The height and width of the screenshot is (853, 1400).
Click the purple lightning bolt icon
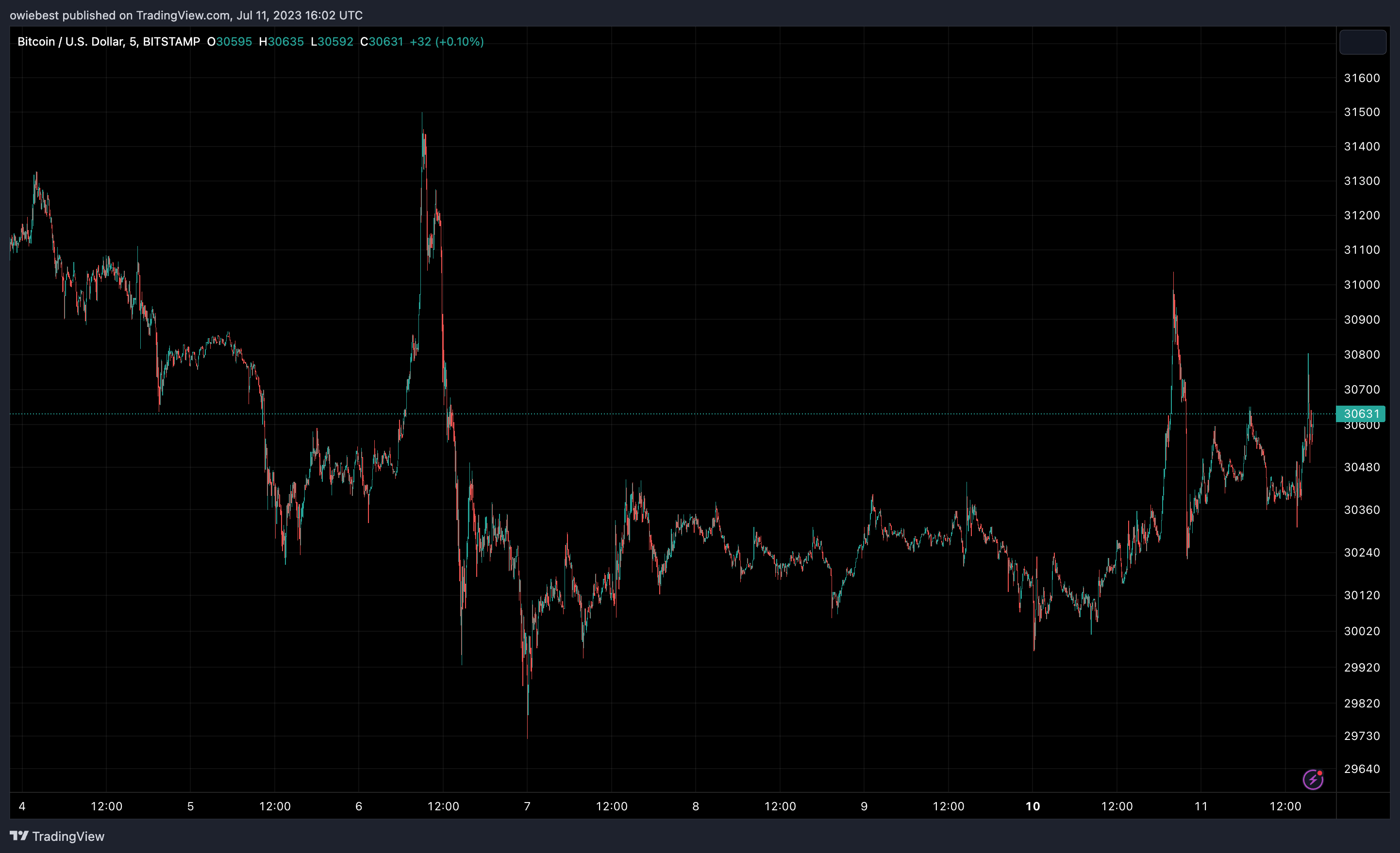[1313, 779]
